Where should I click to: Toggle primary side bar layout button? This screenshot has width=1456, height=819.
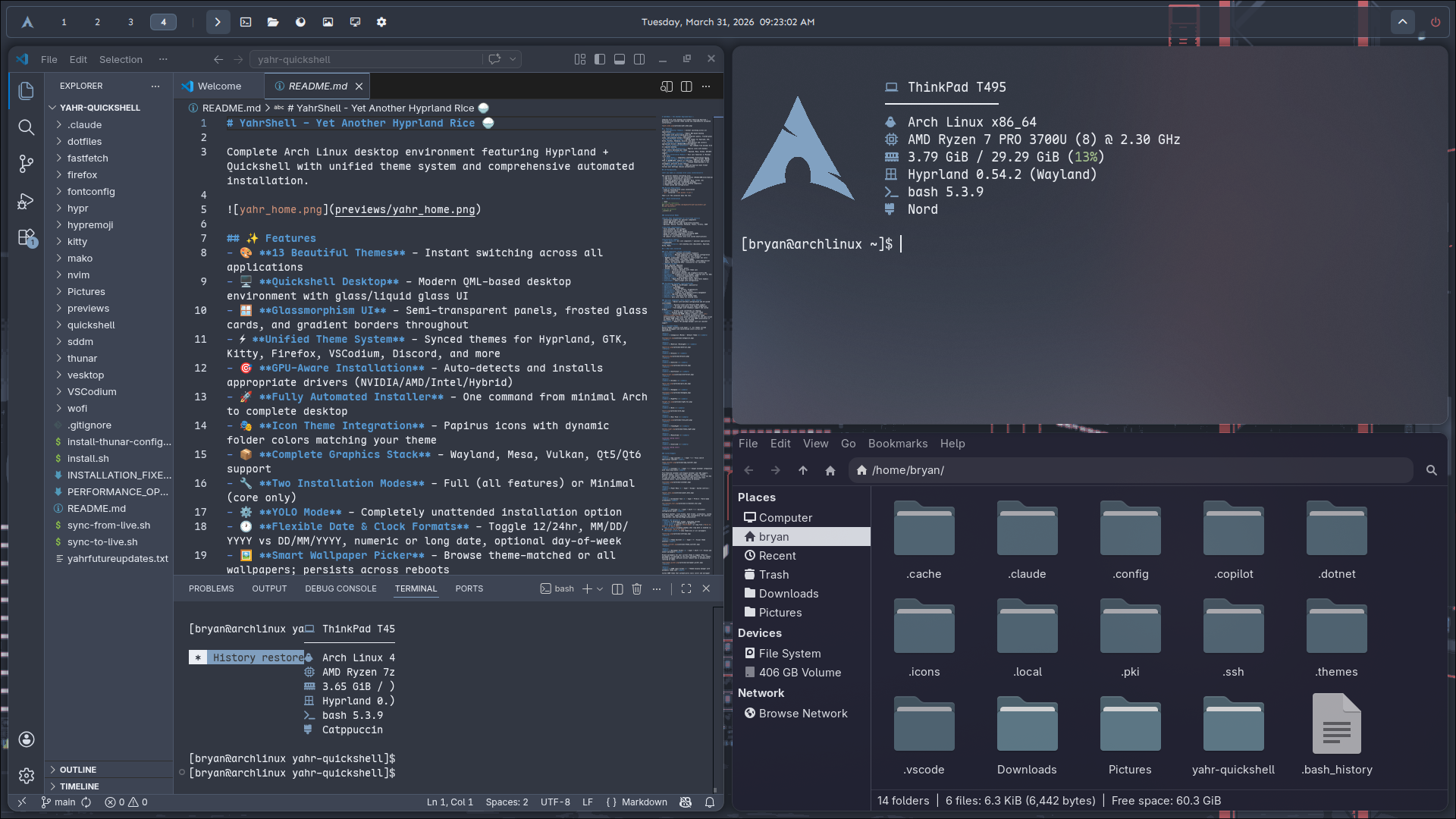[600, 59]
